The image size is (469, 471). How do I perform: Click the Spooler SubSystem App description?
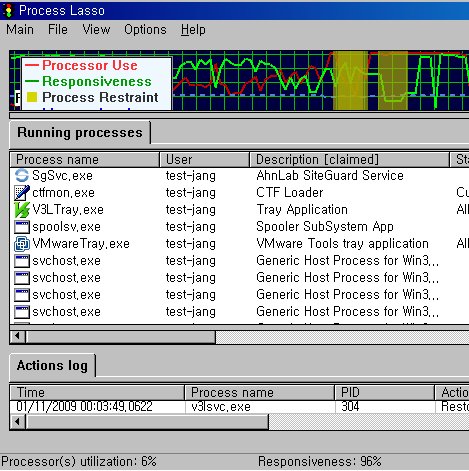[325, 227]
